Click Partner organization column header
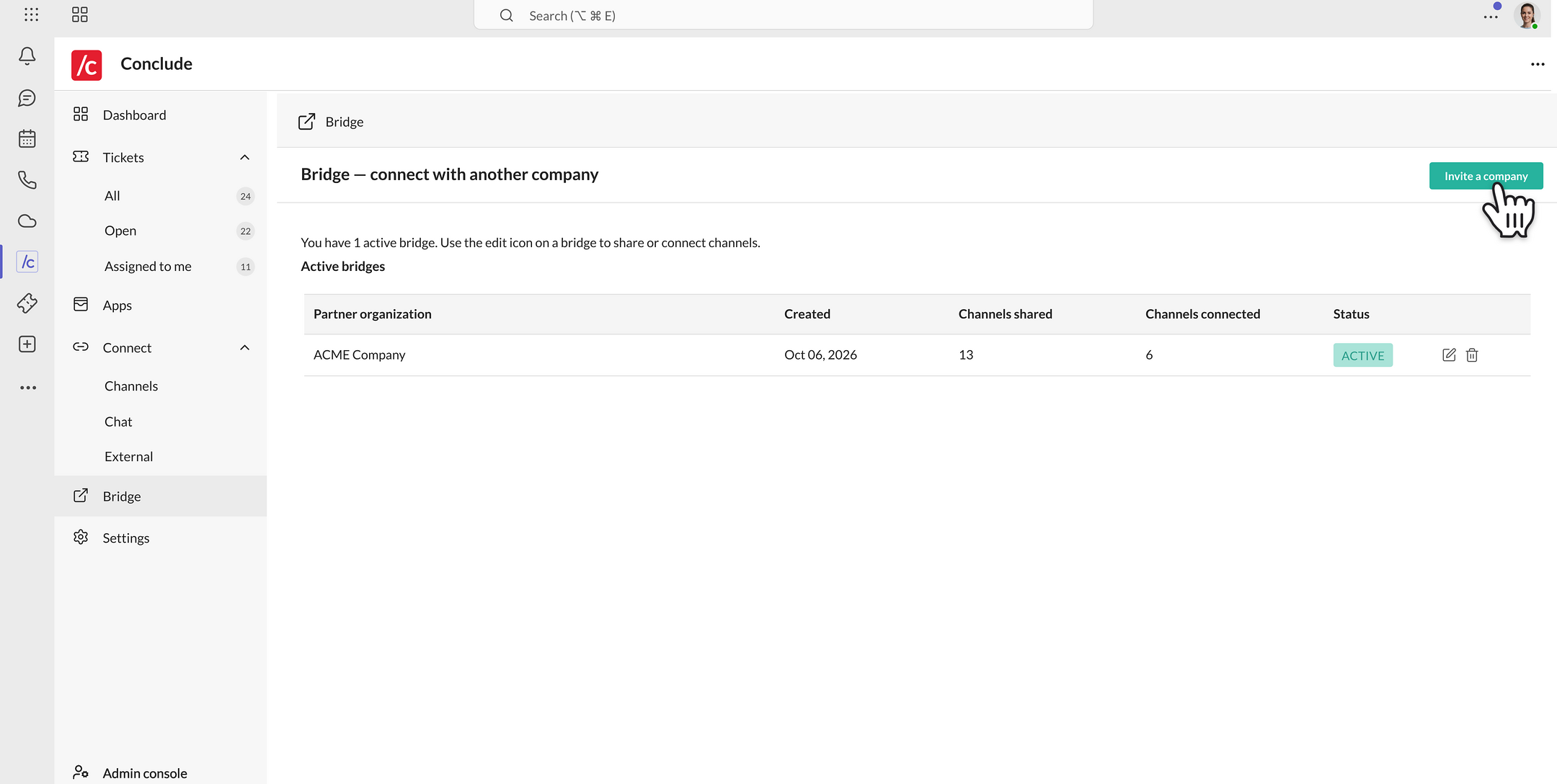 coord(372,314)
